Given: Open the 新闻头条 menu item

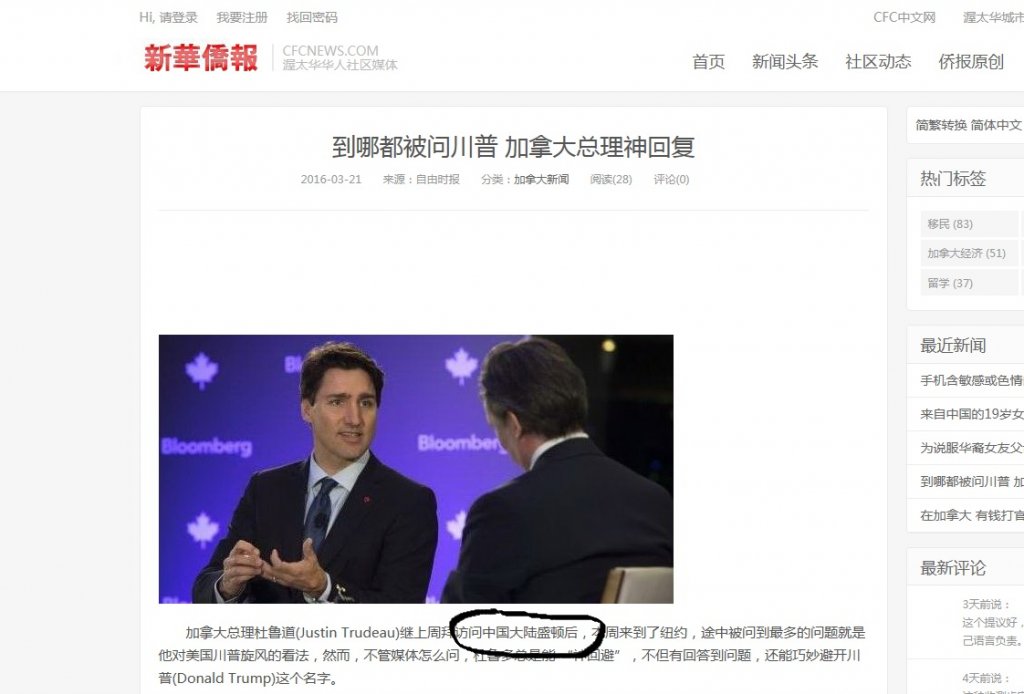Looking at the screenshot, I should tap(784, 61).
